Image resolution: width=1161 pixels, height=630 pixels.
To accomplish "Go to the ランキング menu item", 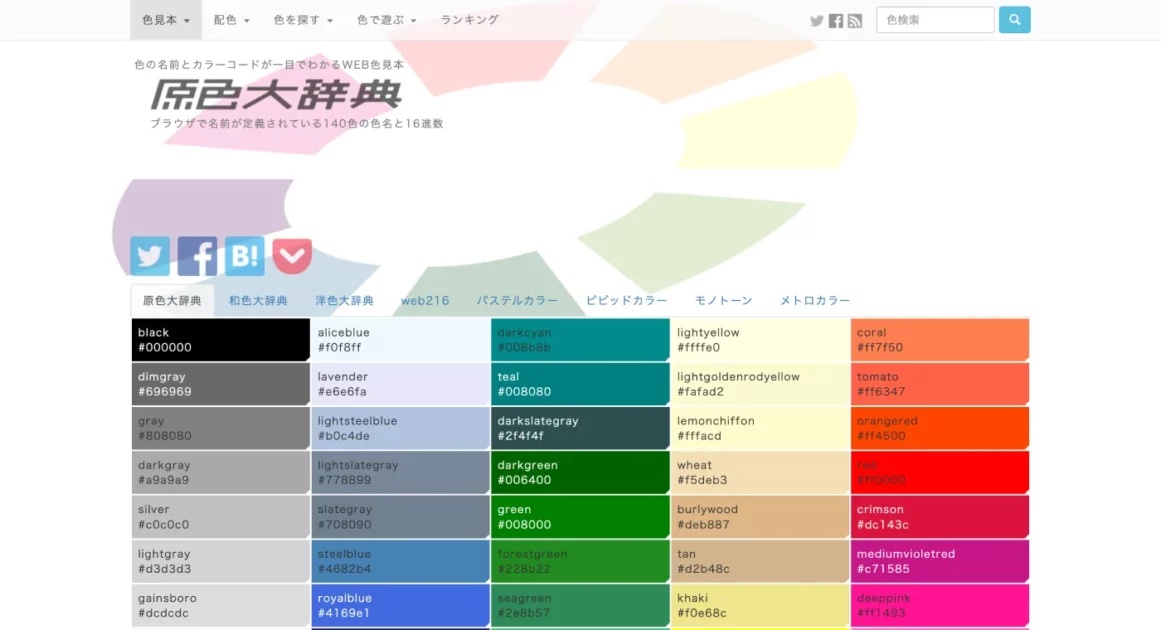I will click(x=469, y=20).
